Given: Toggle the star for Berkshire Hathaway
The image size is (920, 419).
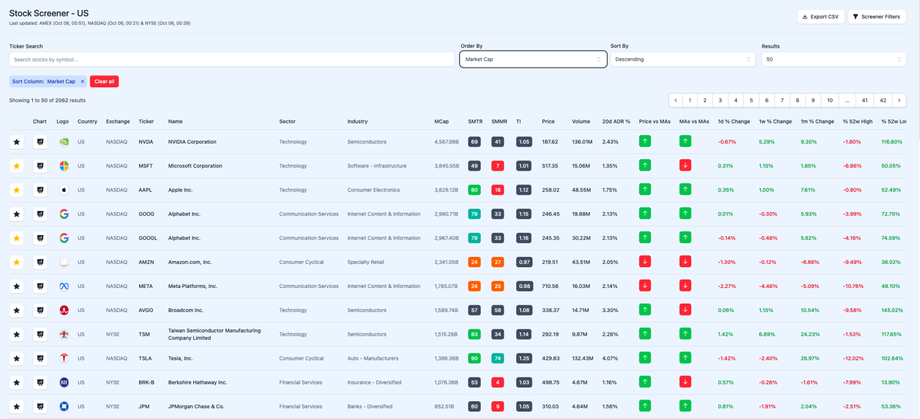Looking at the screenshot, I should [17, 382].
